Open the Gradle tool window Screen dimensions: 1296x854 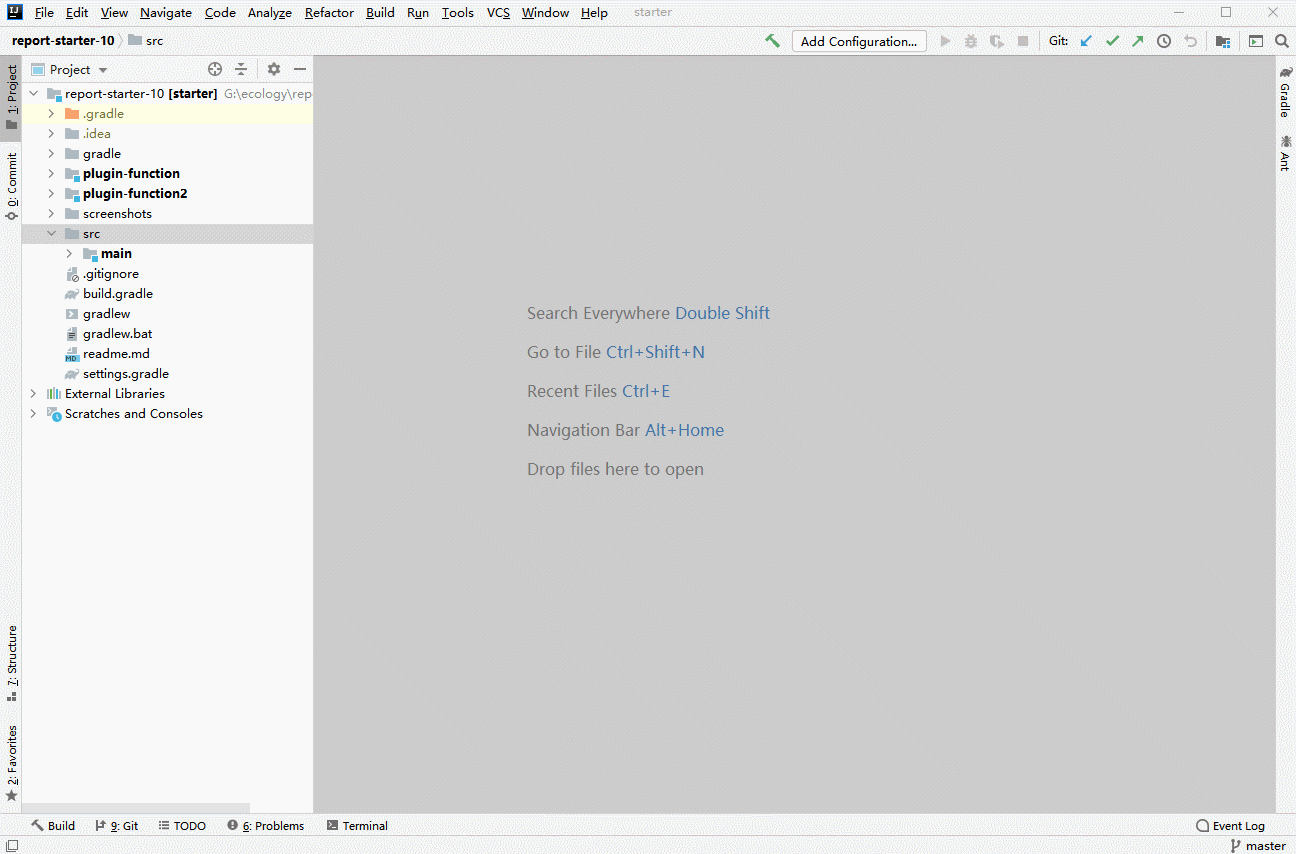pos(1286,92)
